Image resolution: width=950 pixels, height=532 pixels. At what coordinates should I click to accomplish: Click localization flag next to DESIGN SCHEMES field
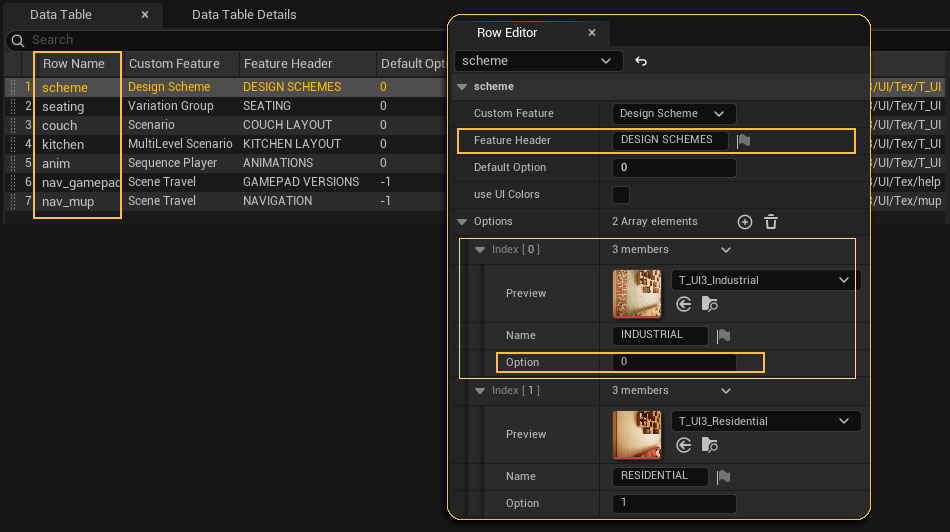pos(743,141)
